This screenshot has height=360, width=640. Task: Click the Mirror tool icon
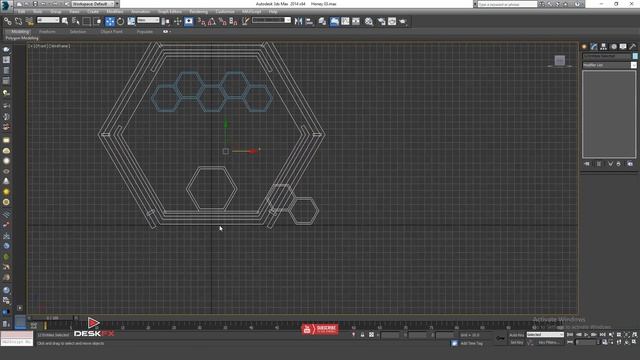click(298, 22)
